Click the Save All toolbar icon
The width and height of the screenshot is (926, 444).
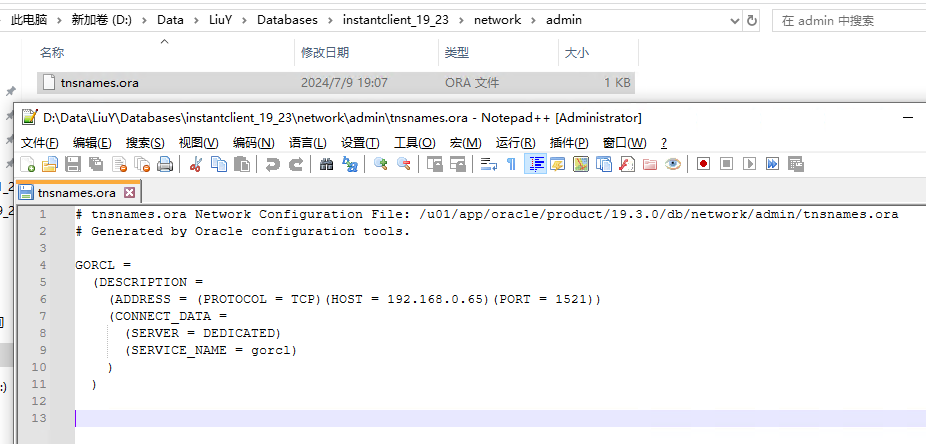coord(96,164)
